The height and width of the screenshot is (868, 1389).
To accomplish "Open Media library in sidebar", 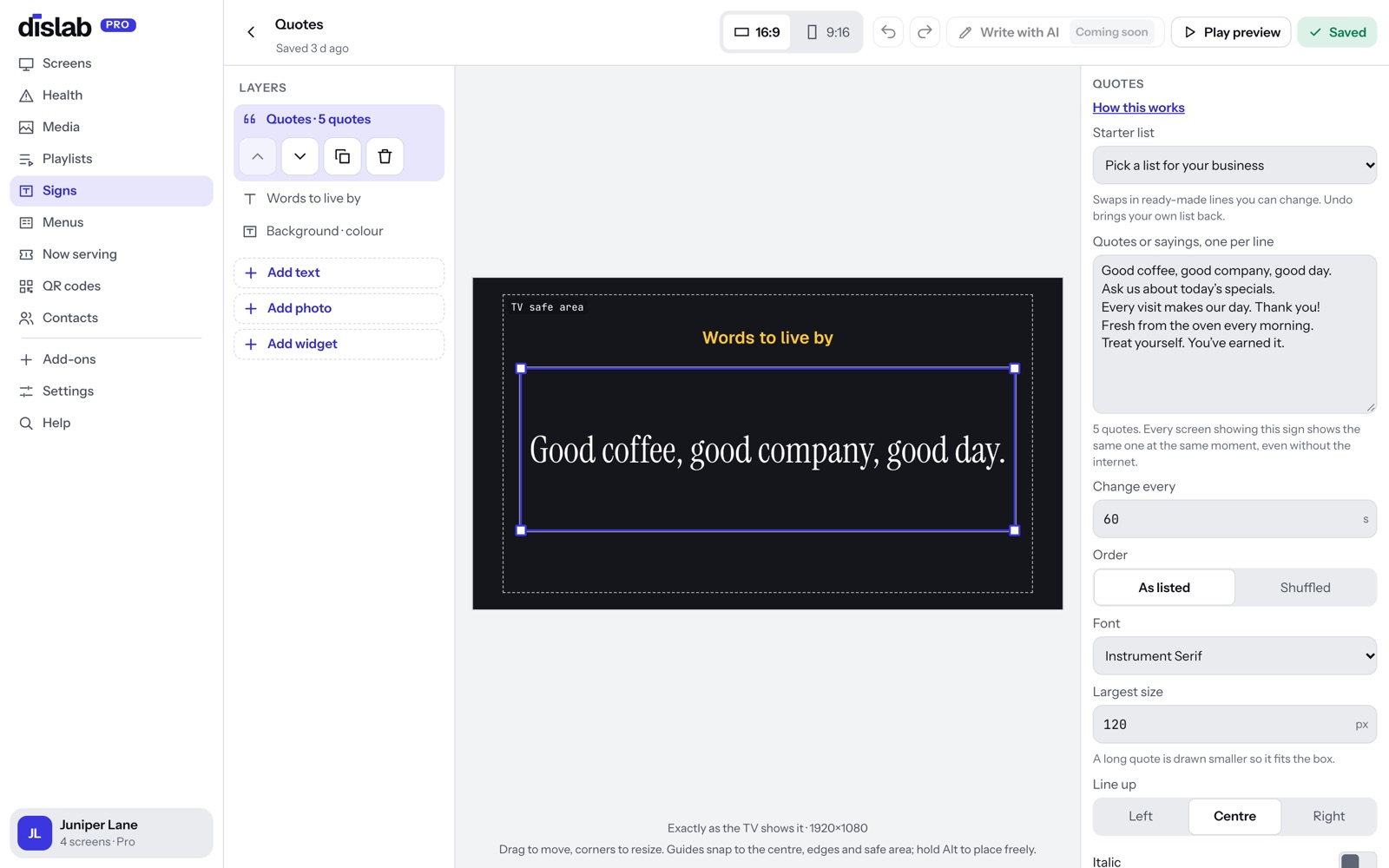I will coord(111,127).
